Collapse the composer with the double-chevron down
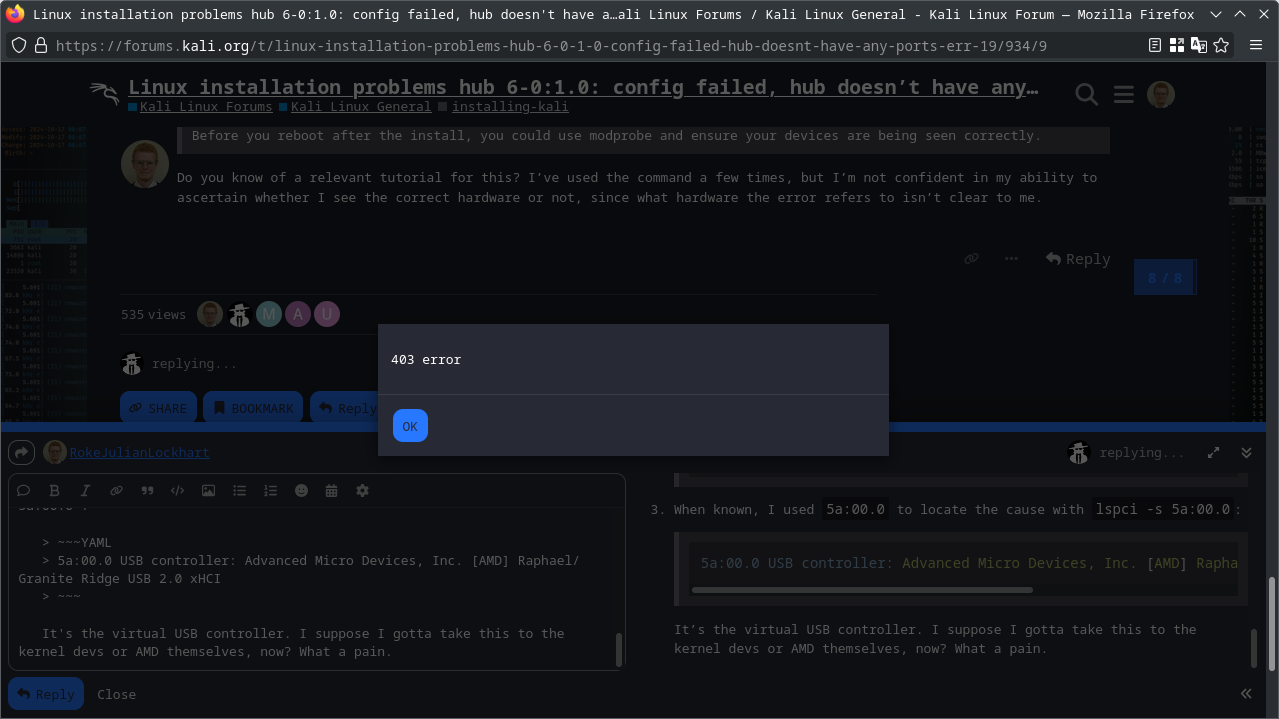The image size is (1279, 719). (1246, 453)
